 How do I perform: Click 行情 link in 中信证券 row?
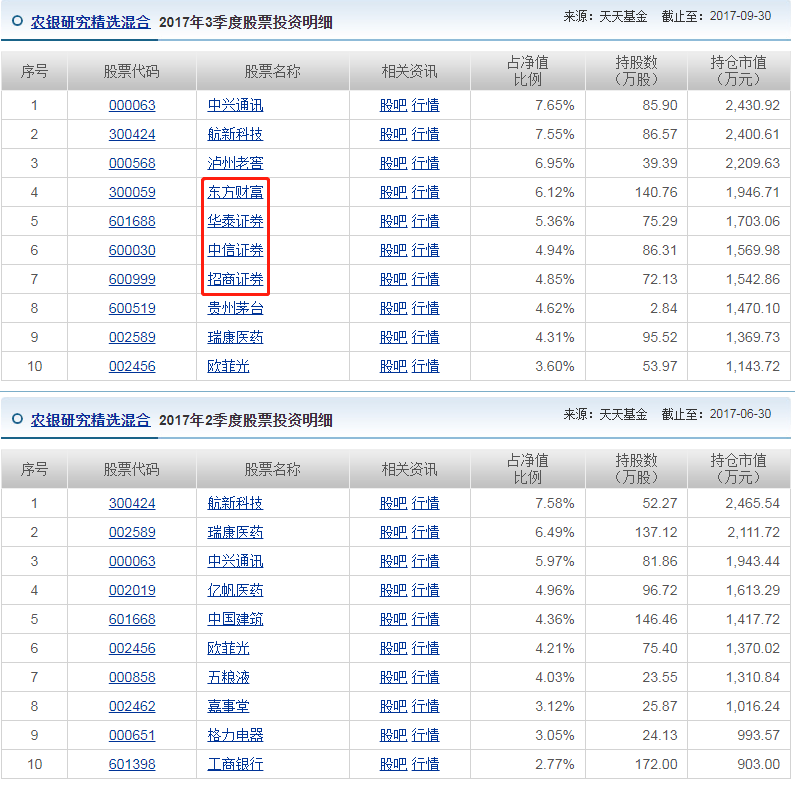(x=425, y=250)
